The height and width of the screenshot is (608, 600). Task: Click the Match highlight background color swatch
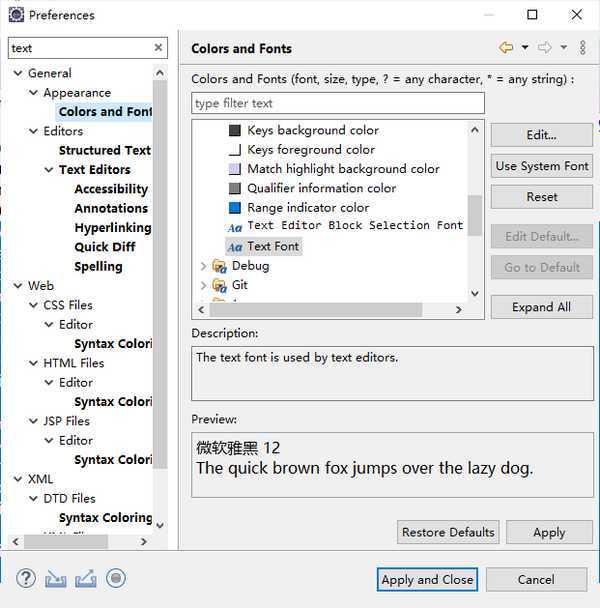[235, 169]
